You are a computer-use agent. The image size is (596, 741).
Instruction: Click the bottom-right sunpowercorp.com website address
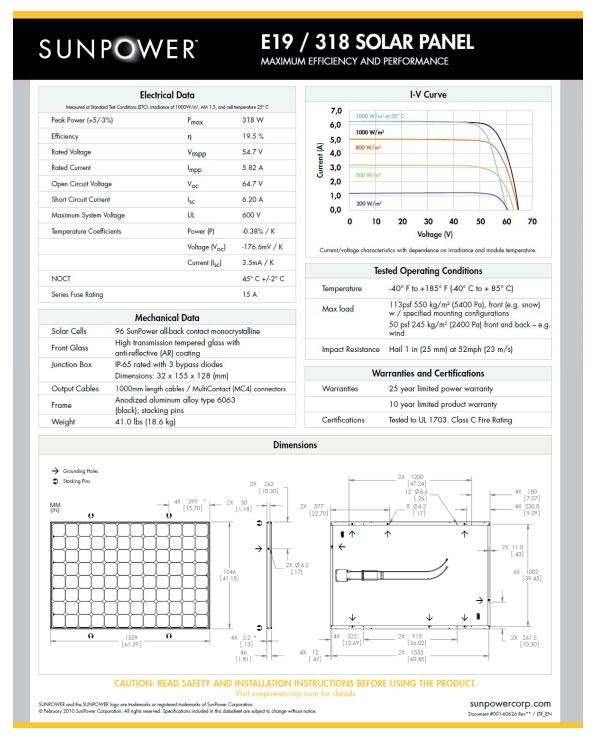[x=510, y=704]
